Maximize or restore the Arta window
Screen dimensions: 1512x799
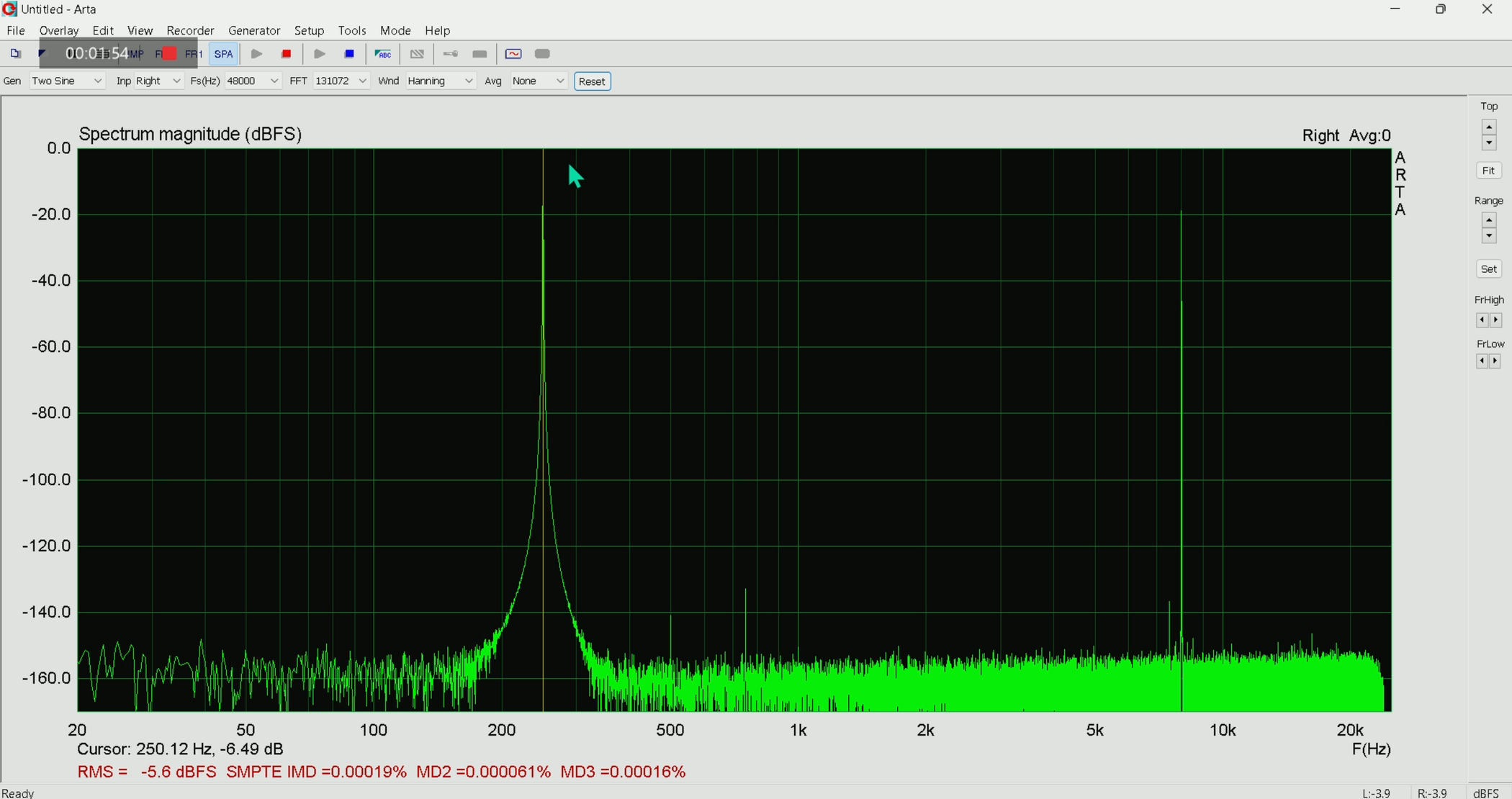[1441, 9]
